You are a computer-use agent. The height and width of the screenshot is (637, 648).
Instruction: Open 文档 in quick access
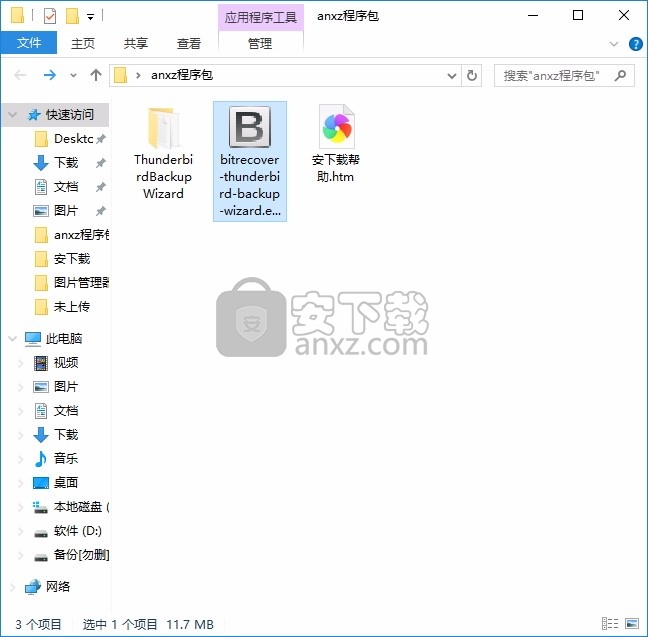[x=66, y=186]
